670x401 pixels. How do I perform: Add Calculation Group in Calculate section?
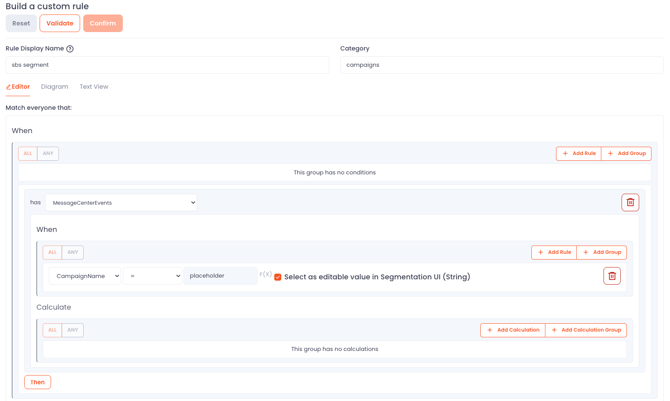tap(587, 330)
